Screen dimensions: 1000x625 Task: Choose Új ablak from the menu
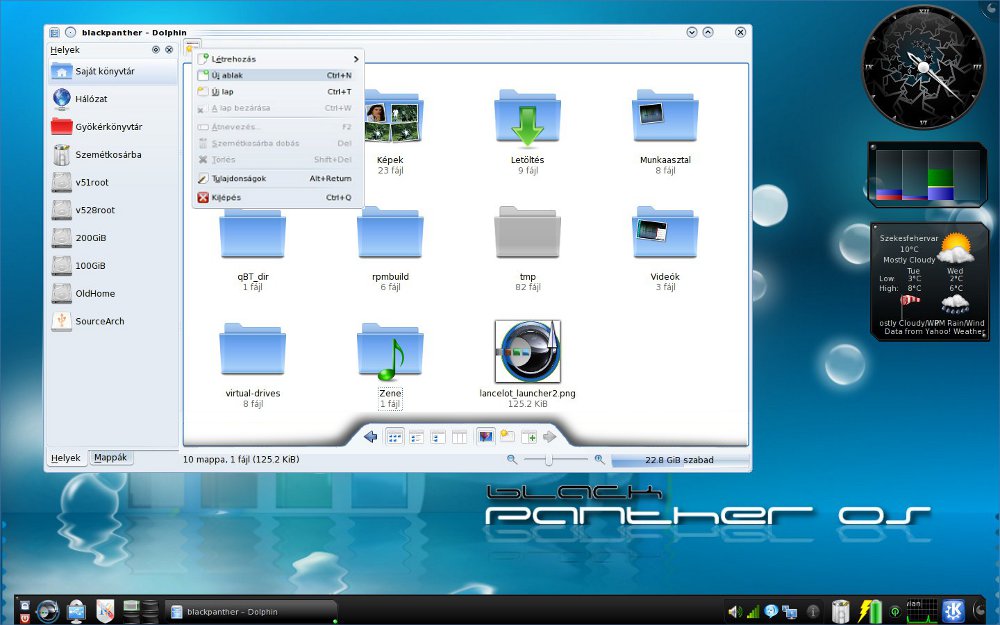click(278, 75)
